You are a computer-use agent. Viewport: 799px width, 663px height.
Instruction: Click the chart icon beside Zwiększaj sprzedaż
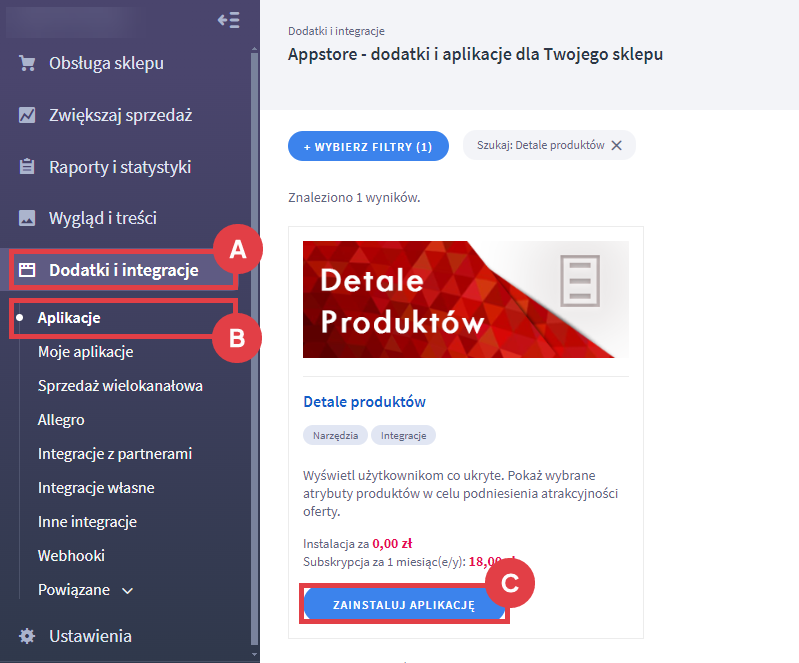point(27,115)
